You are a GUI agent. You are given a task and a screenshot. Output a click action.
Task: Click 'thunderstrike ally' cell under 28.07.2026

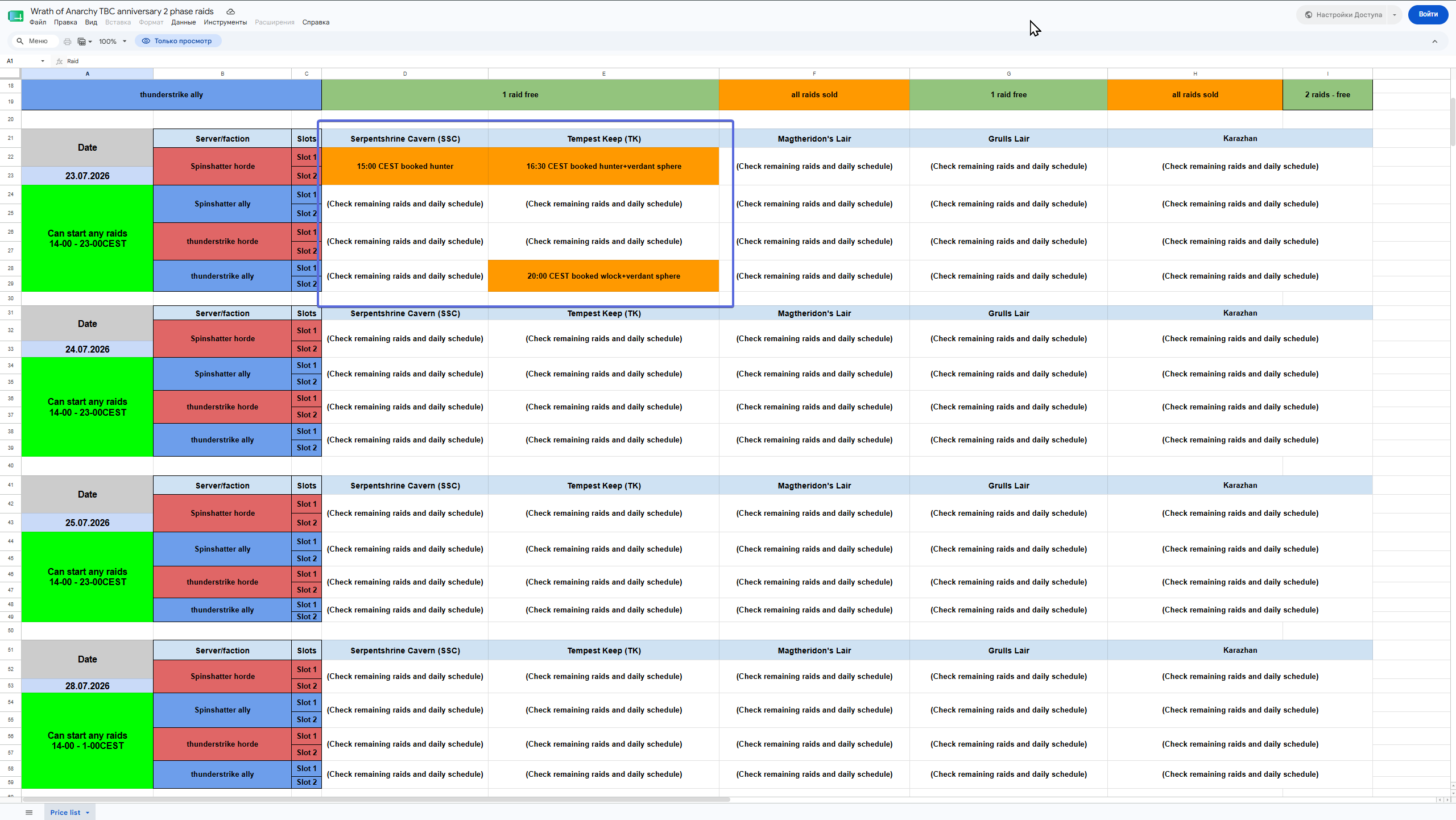click(222, 774)
